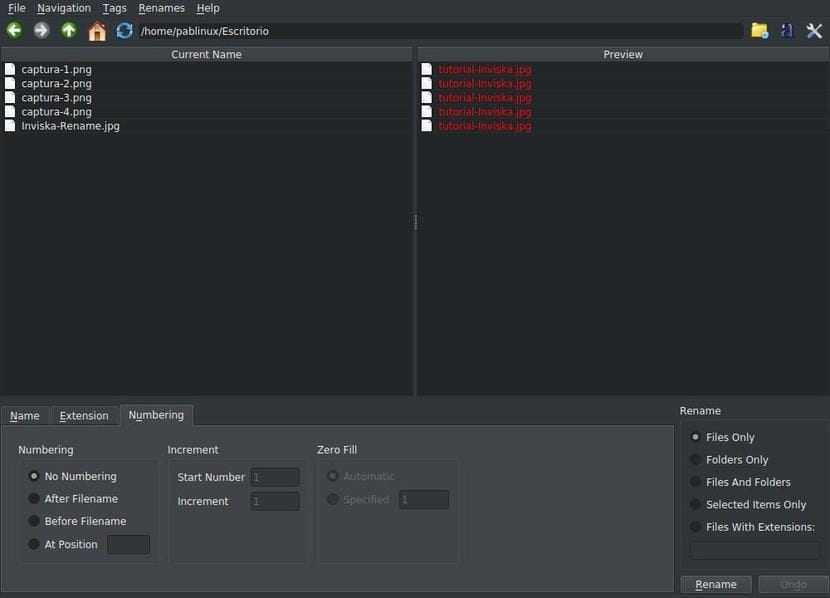The height and width of the screenshot is (598, 830).
Task: Go up one directory level
Action: point(68,30)
